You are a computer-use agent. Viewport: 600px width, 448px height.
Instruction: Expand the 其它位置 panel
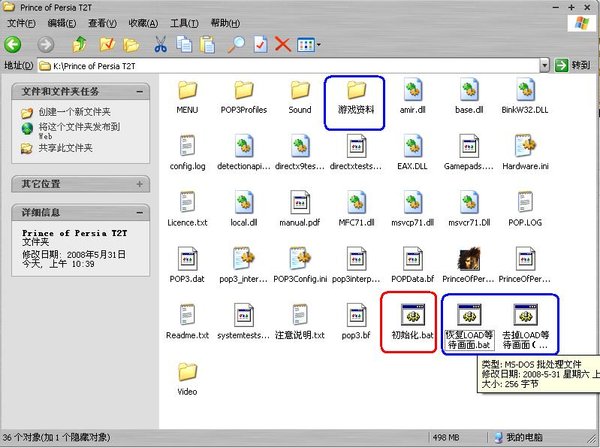[140, 184]
